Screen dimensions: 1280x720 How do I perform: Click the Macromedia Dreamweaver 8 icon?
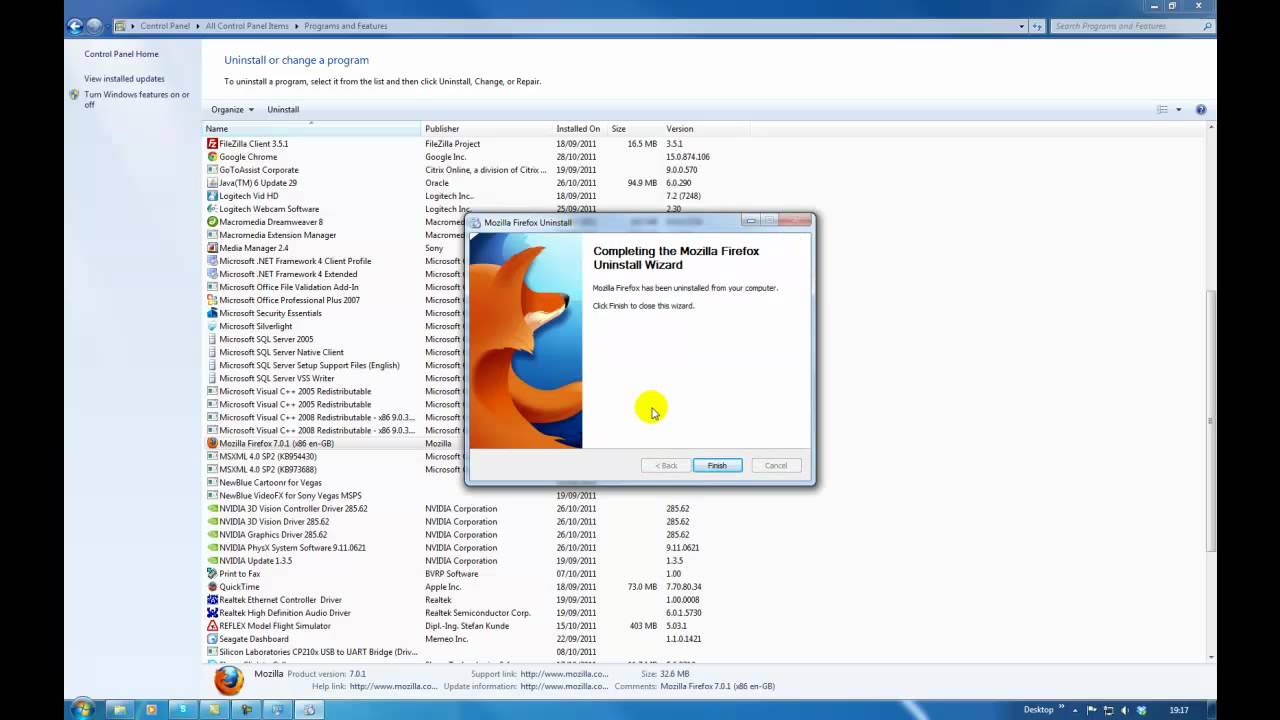212,222
